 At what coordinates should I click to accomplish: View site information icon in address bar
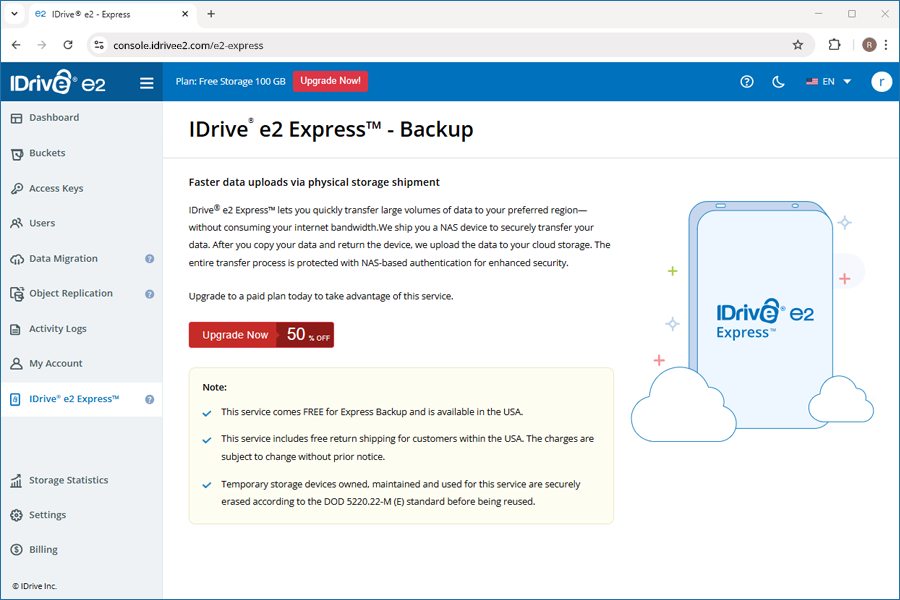[x=99, y=45]
